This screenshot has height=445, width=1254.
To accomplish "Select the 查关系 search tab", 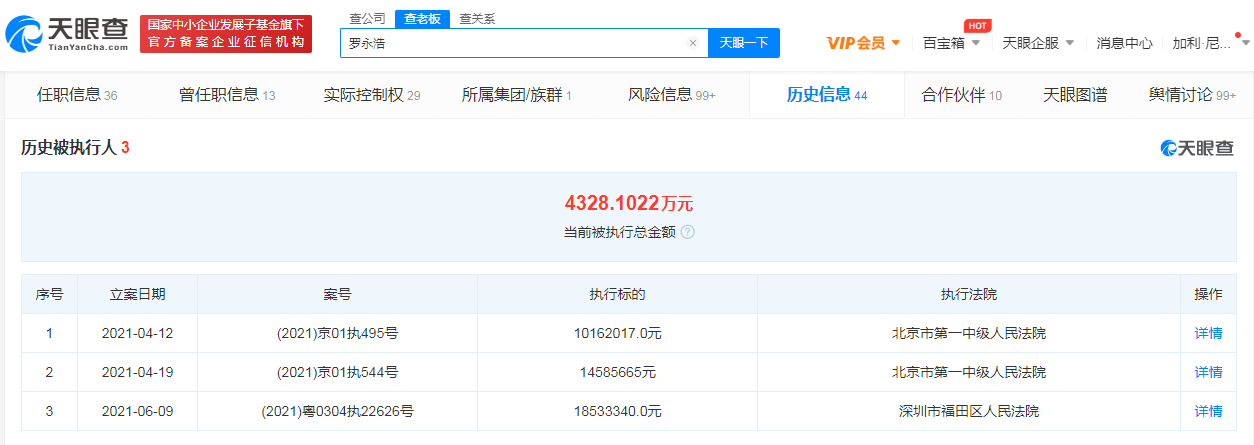I will (x=477, y=19).
